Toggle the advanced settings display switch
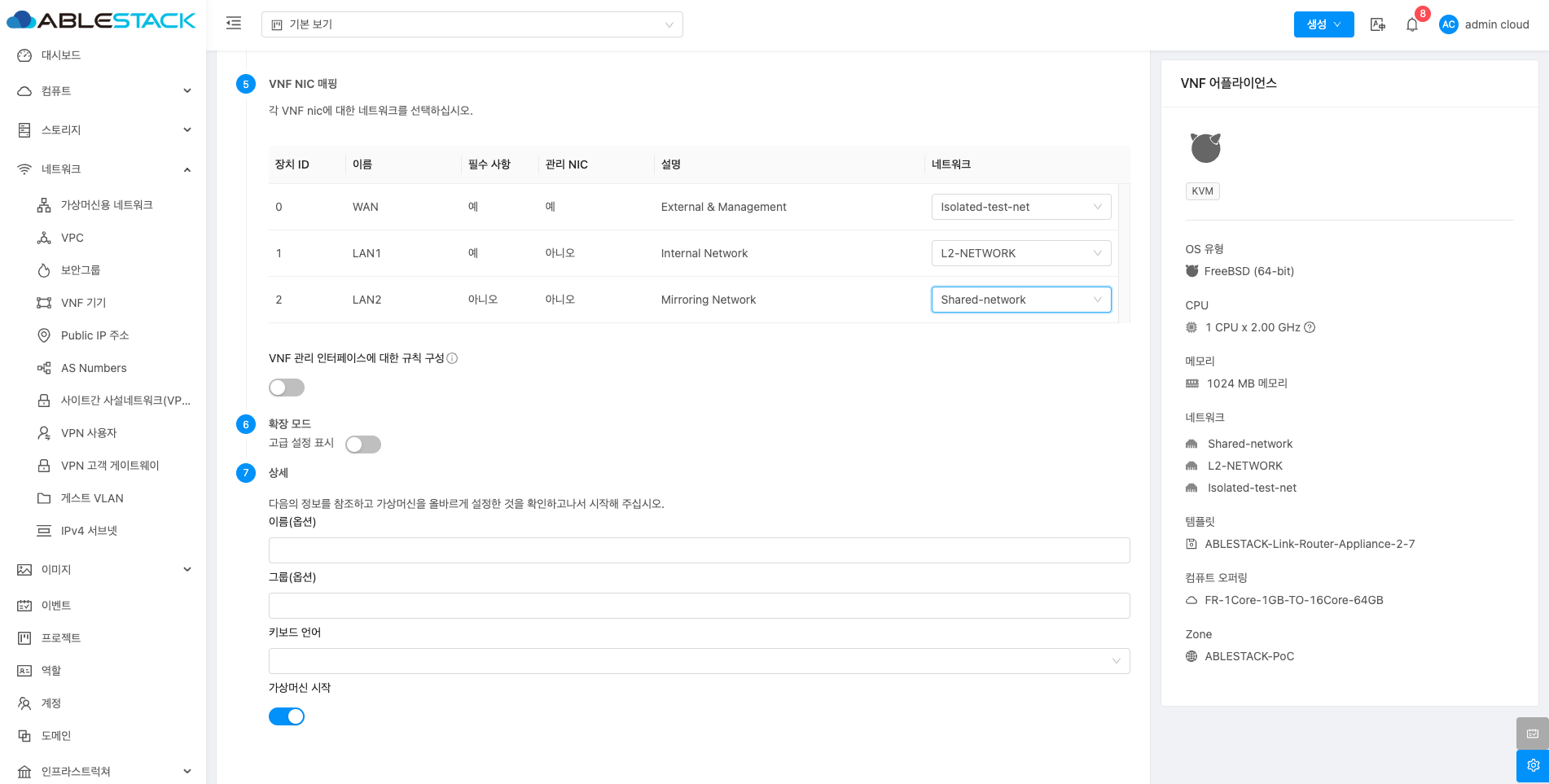This screenshot has height=784, width=1549. [x=363, y=445]
